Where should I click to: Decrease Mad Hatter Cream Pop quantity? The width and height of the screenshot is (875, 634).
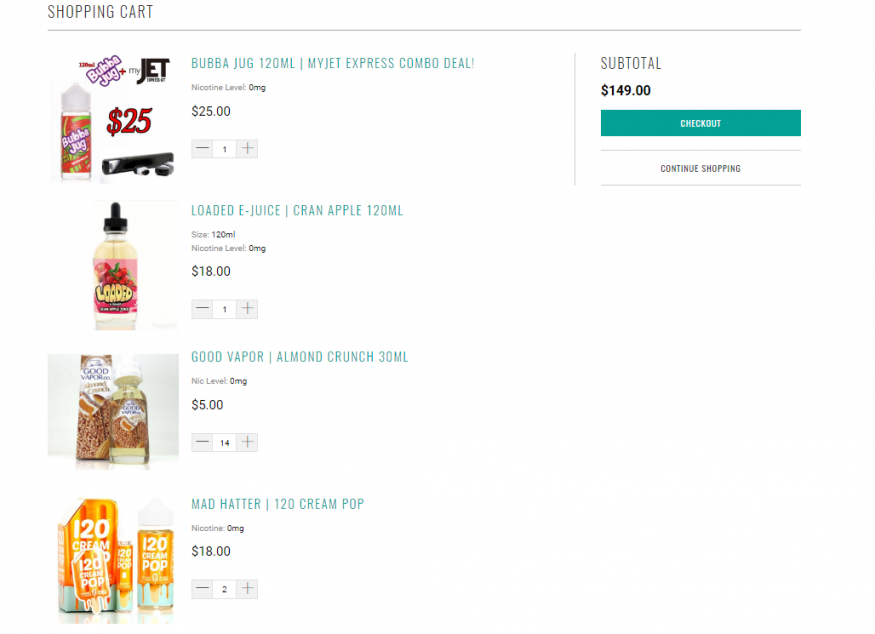(202, 589)
